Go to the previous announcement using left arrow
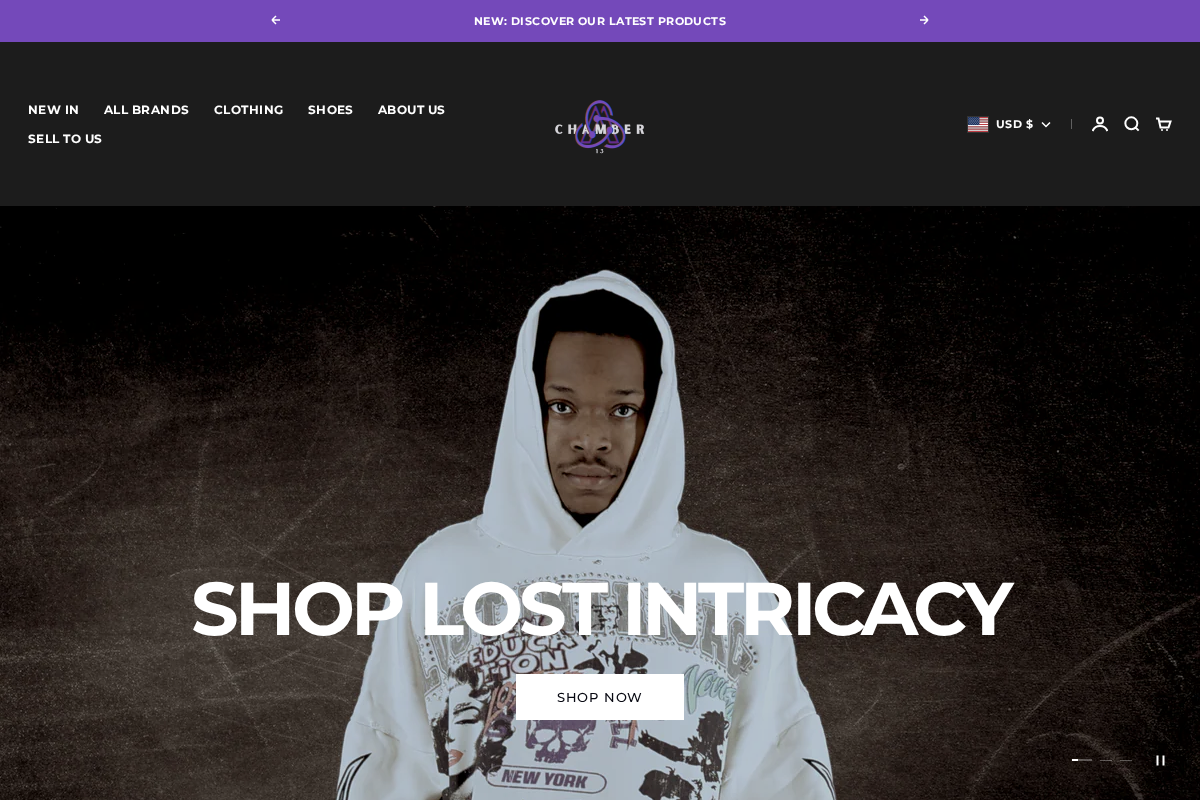Screen dimensions: 1200x800 tap(276, 20)
